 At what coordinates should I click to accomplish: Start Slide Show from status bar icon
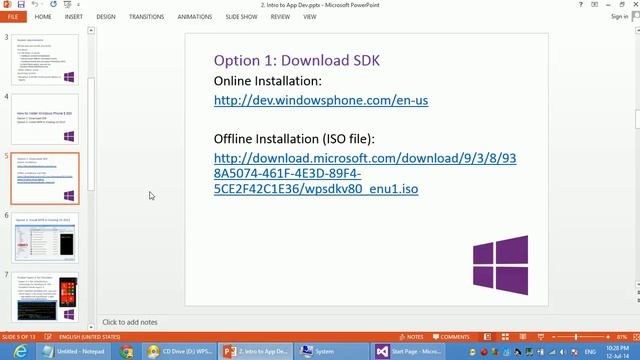[x=541, y=337]
